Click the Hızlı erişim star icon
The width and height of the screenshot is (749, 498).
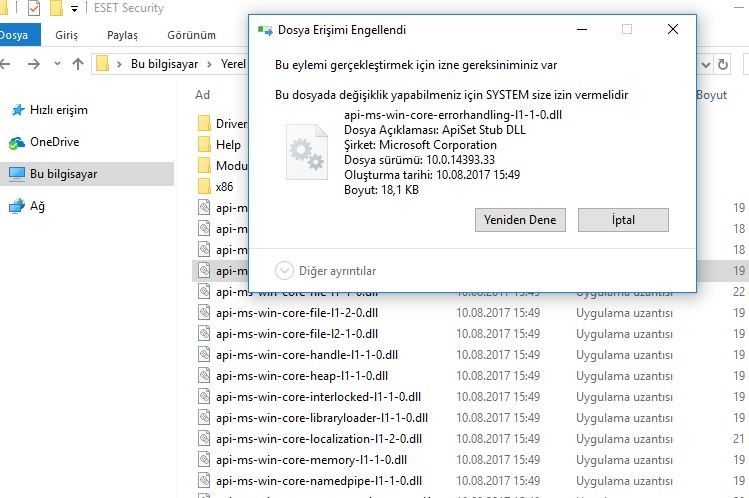18,110
